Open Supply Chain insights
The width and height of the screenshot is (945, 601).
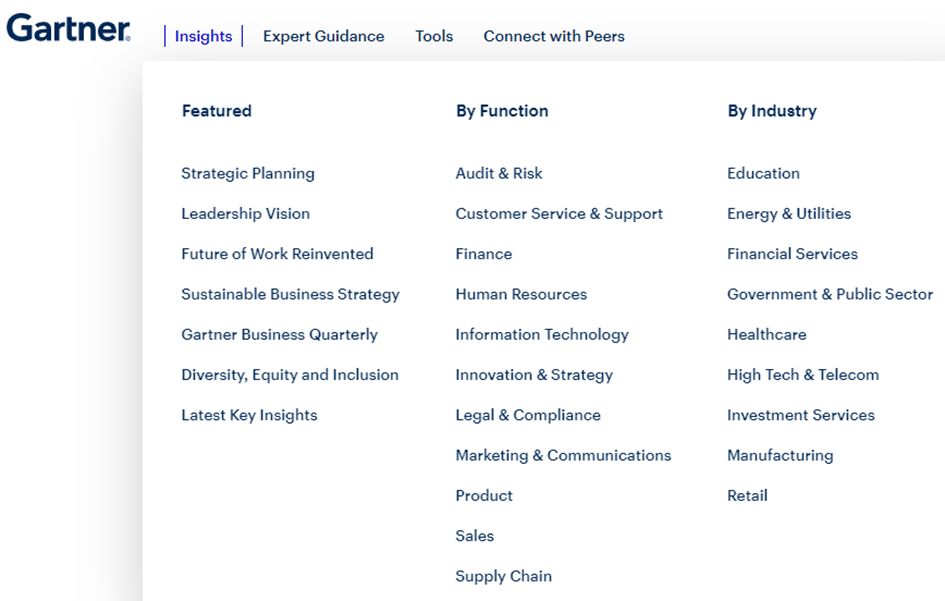(x=504, y=576)
